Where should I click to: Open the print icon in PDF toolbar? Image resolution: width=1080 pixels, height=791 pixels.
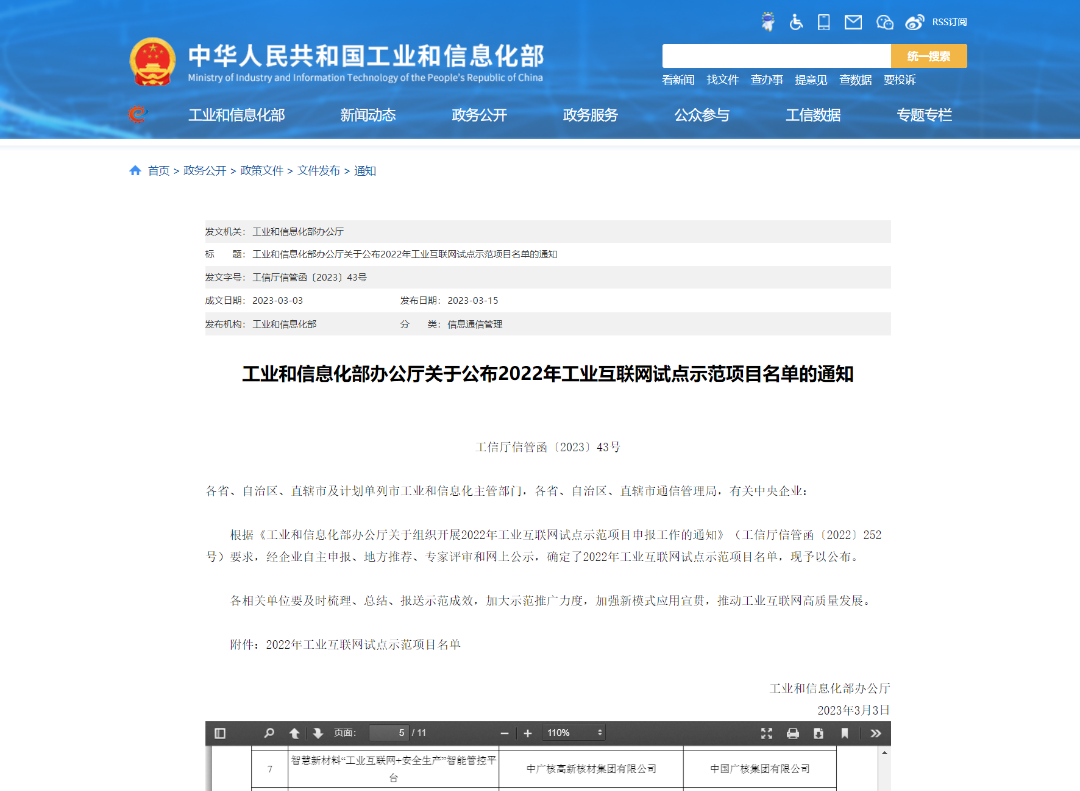pyautogui.click(x=791, y=733)
